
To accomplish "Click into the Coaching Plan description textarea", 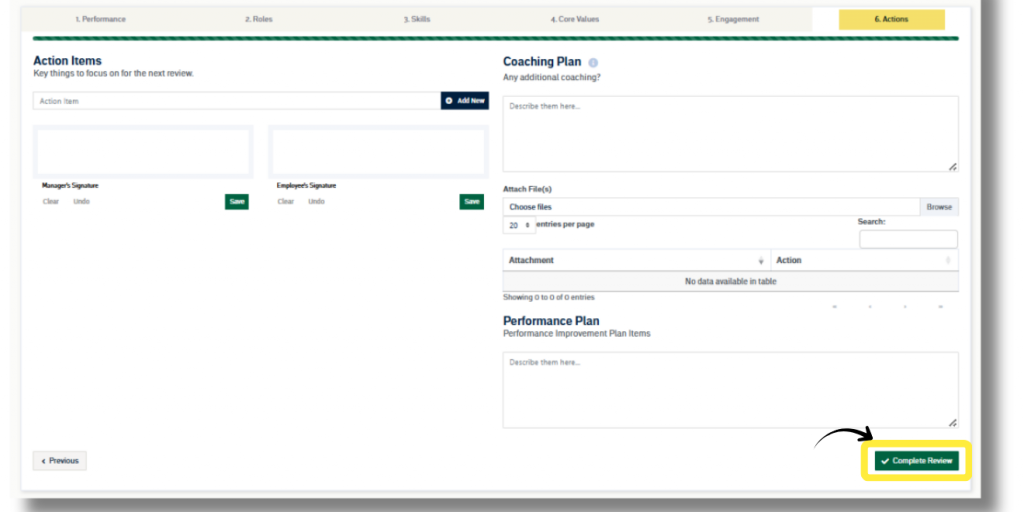I will point(730,133).
